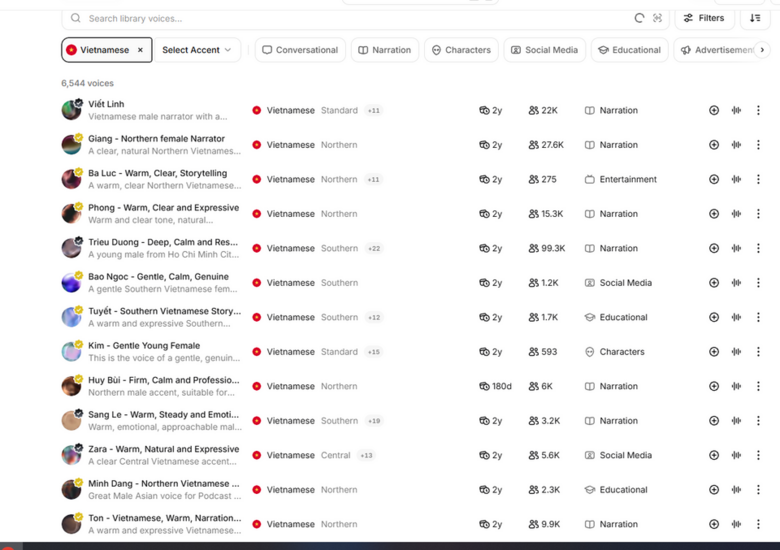Add Viết Linh voice to library
780x550 pixels.
tap(714, 110)
